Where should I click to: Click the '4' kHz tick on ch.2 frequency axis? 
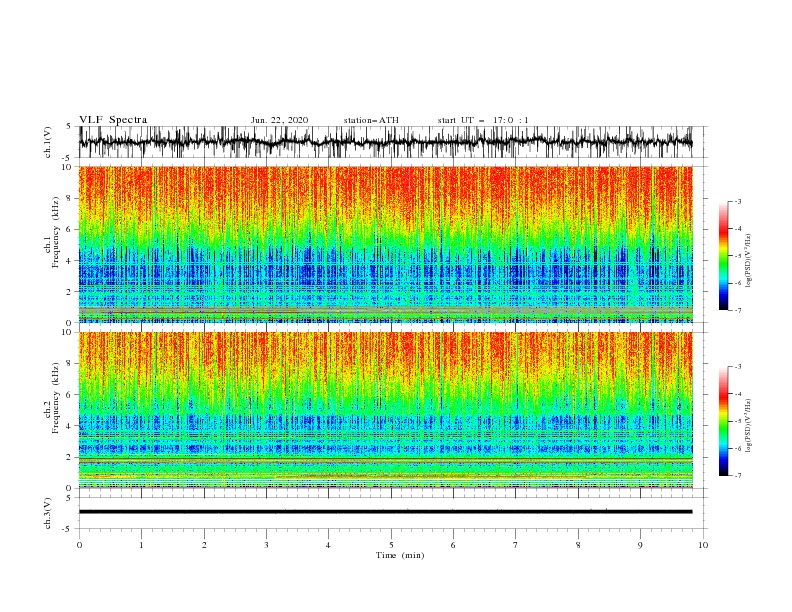tap(69, 426)
